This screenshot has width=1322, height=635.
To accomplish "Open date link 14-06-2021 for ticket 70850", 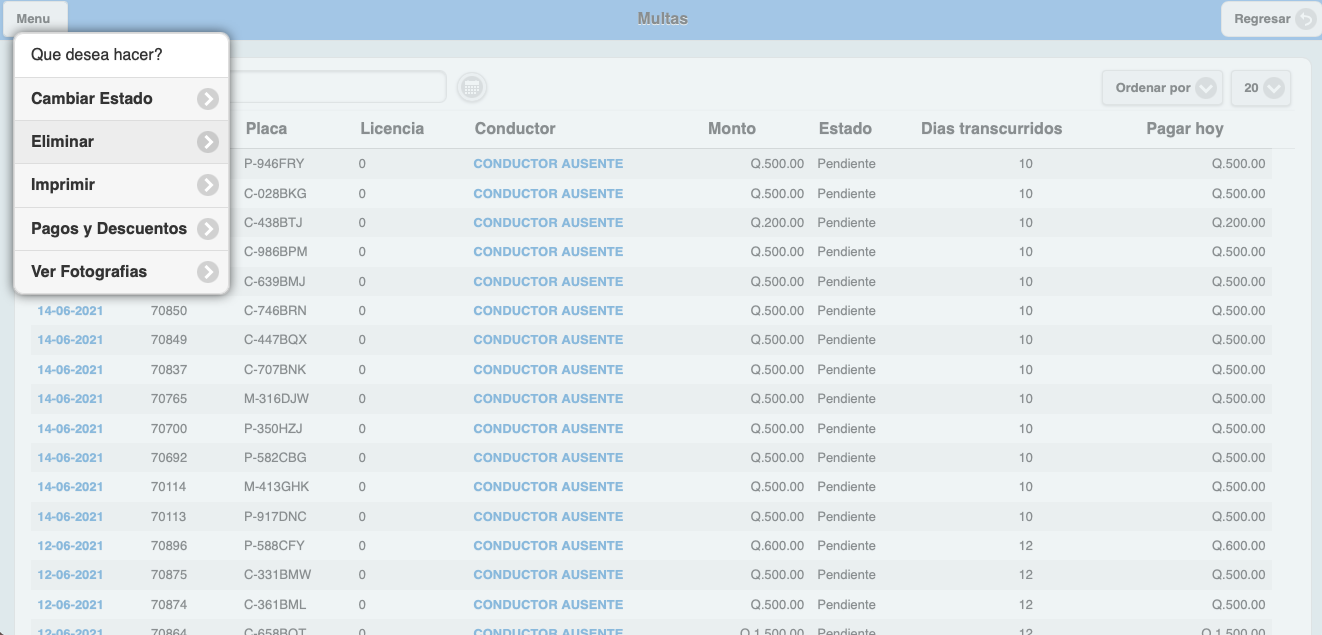I will tap(70, 311).
